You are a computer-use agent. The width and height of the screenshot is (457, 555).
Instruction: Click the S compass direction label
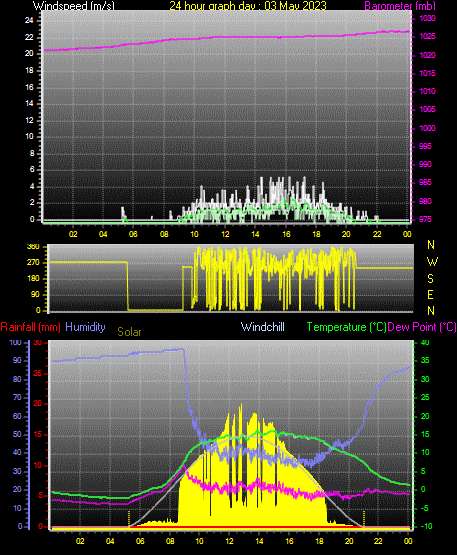430,279
